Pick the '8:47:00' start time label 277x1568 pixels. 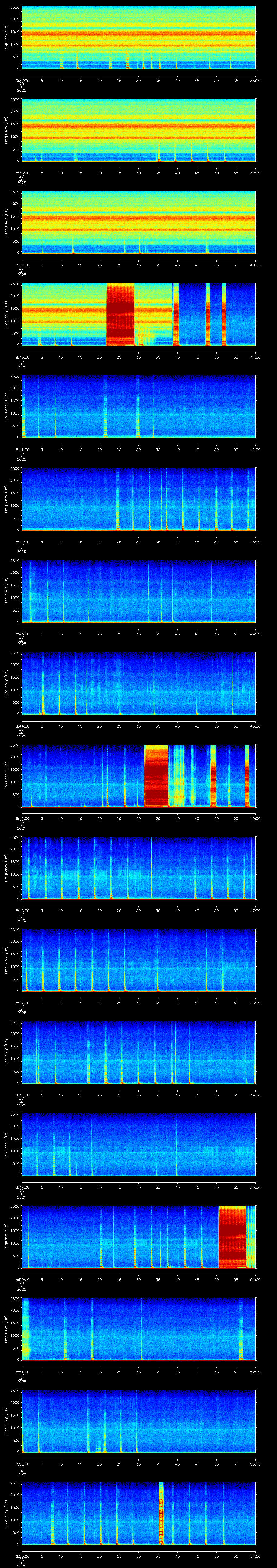click(x=22, y=1003)
